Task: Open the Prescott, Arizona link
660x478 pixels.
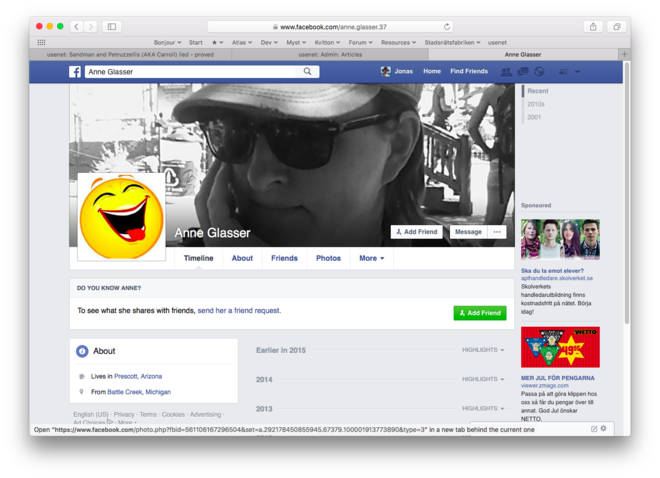Action: point(138,376)
